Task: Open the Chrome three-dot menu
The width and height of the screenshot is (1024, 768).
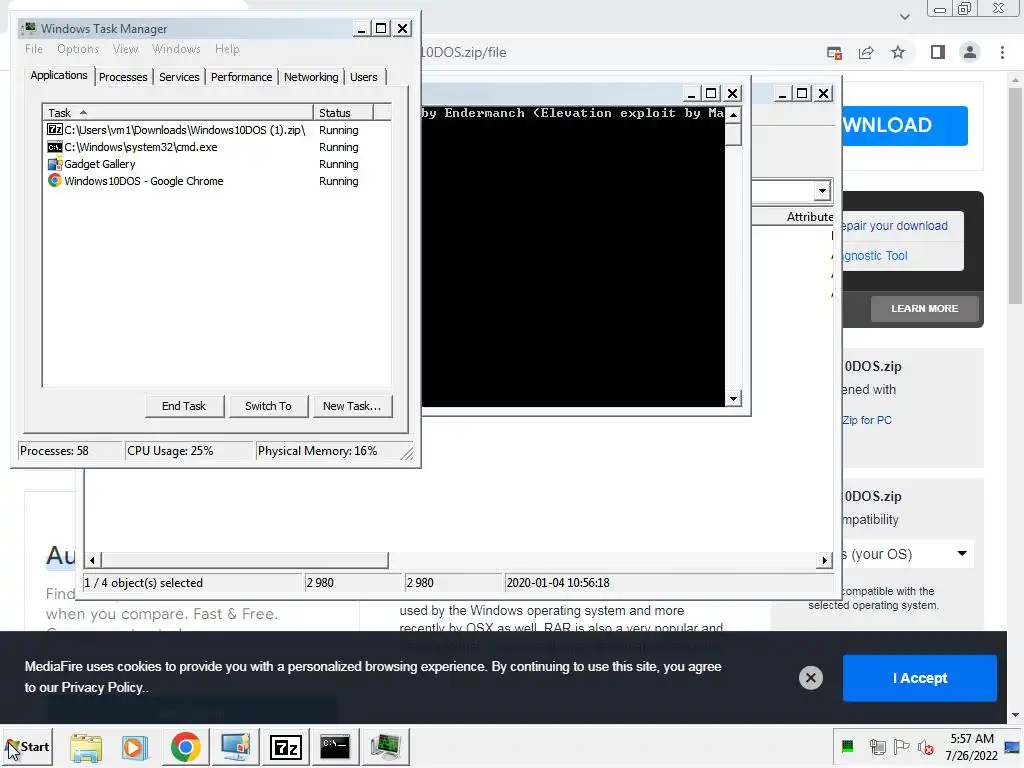Action: click(x=1002, y=52)
